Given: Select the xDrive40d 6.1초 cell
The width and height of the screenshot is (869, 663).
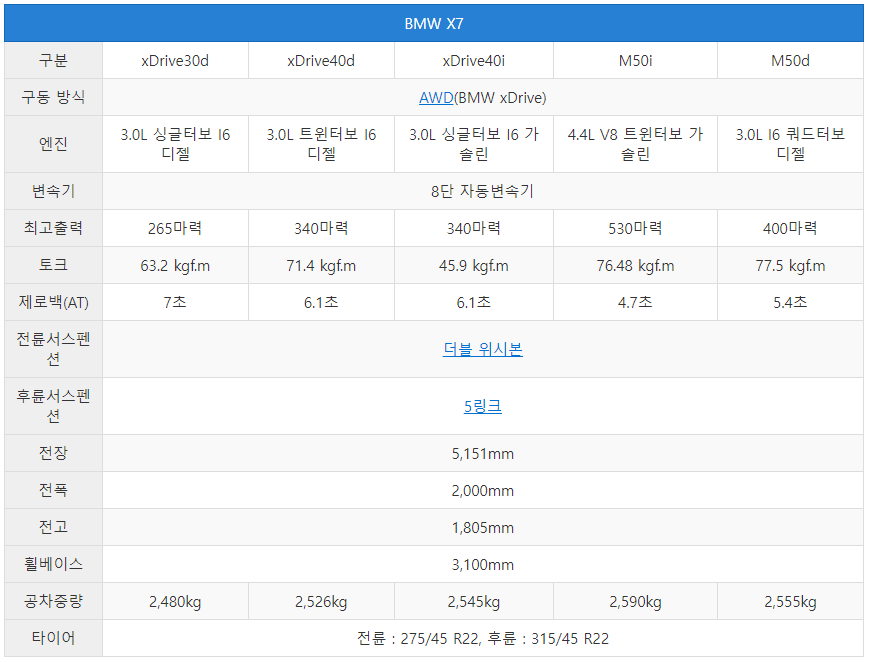Looking at the screenshot, I should click(321, 302).
